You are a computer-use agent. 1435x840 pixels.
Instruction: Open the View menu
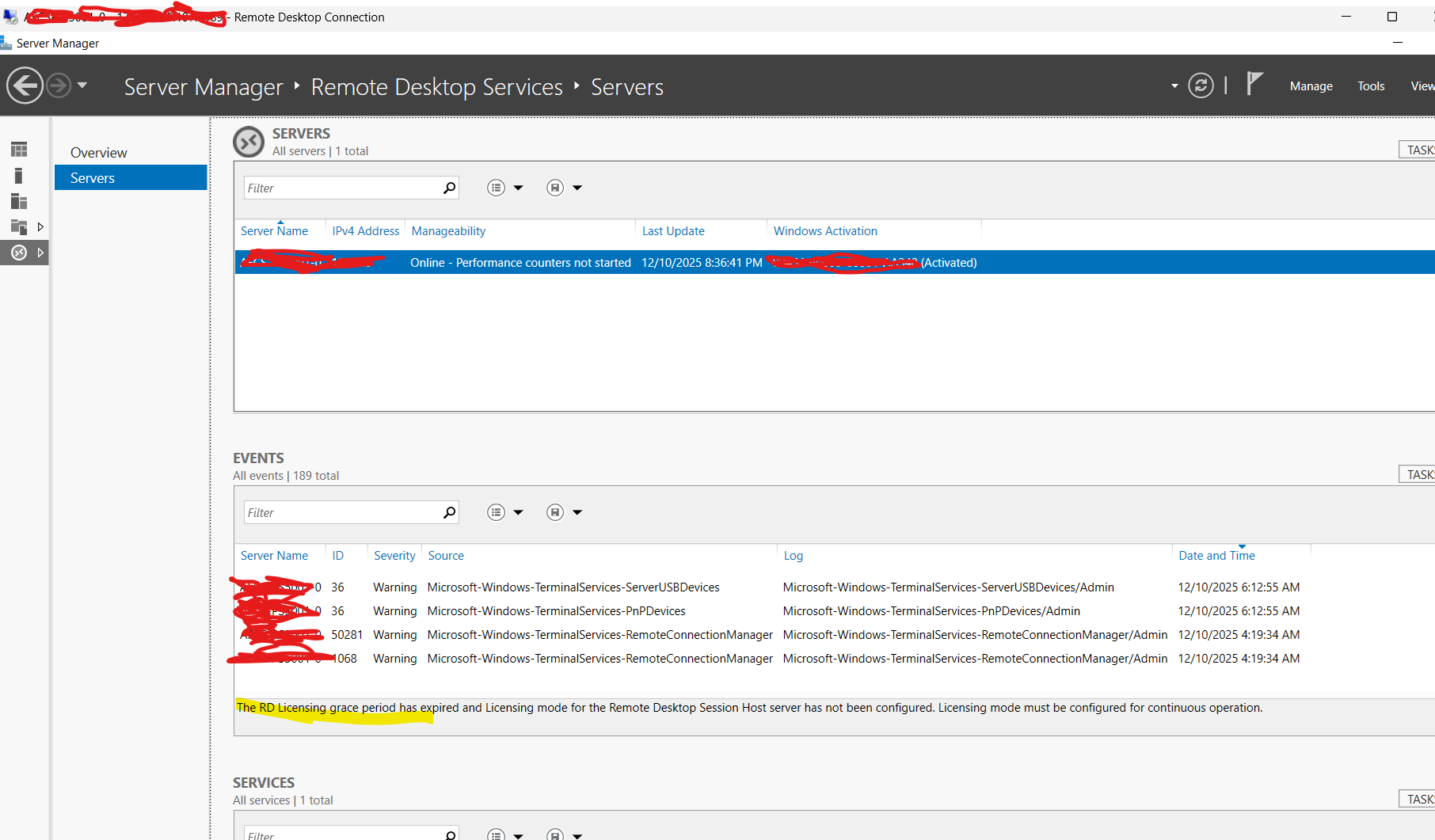1422,86
